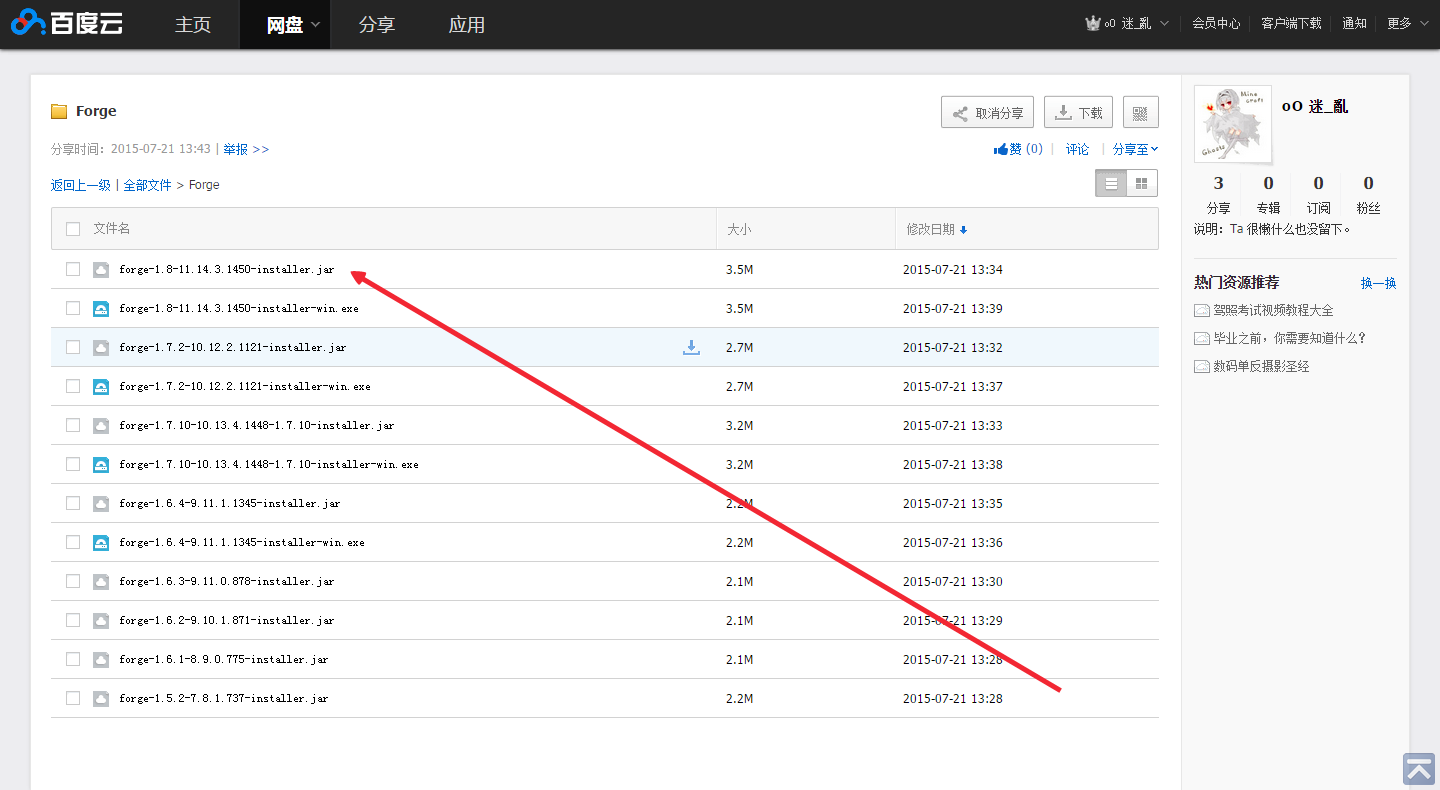Click the 下载 button

tap(1078, 113)
